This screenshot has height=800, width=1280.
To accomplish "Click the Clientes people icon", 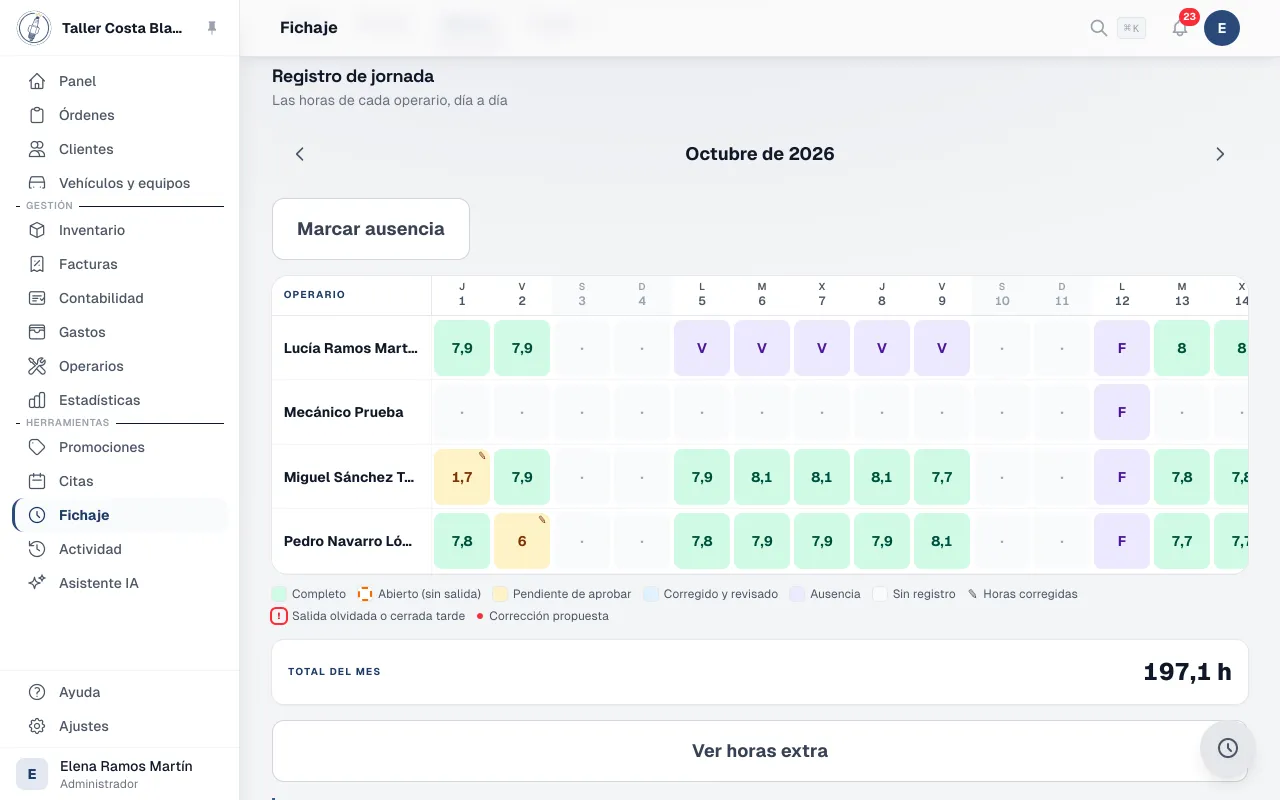I will coord(37,149).
